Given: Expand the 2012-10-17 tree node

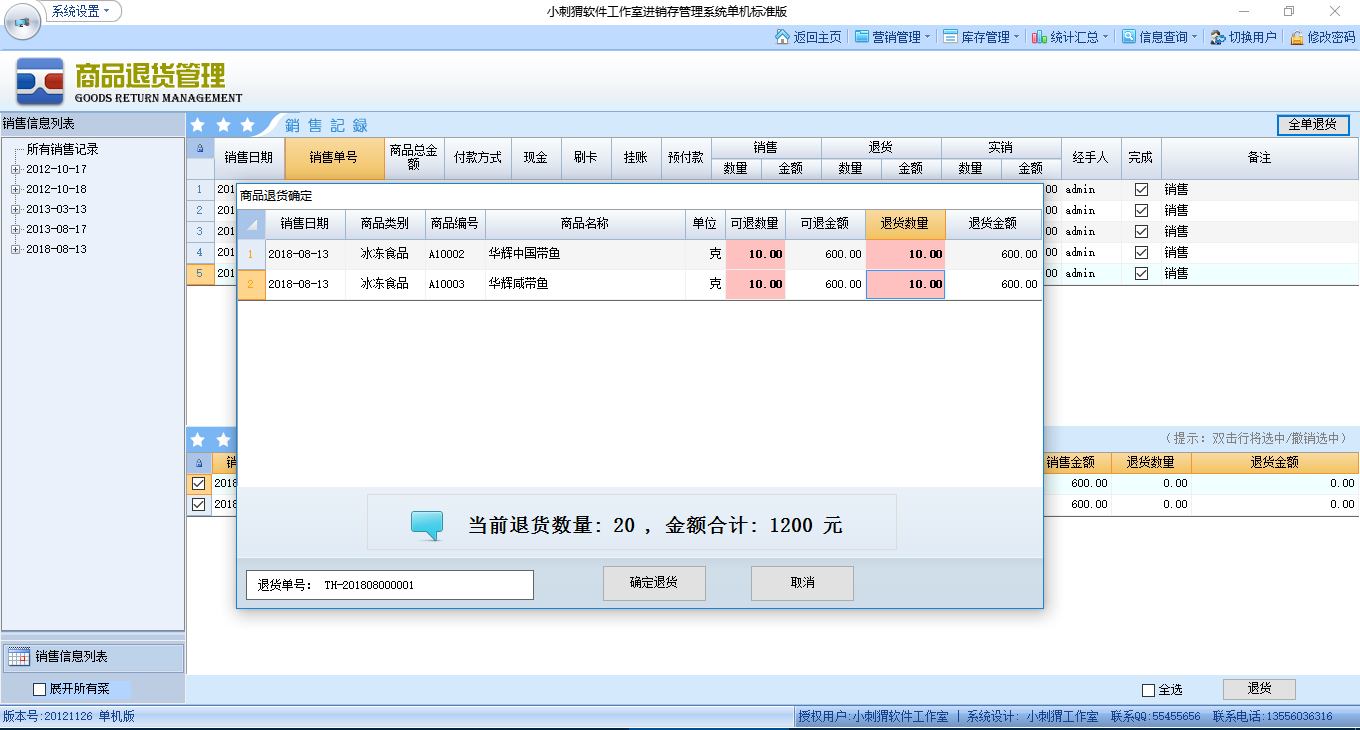Looking at the screenshot, I should click(15, 169).
